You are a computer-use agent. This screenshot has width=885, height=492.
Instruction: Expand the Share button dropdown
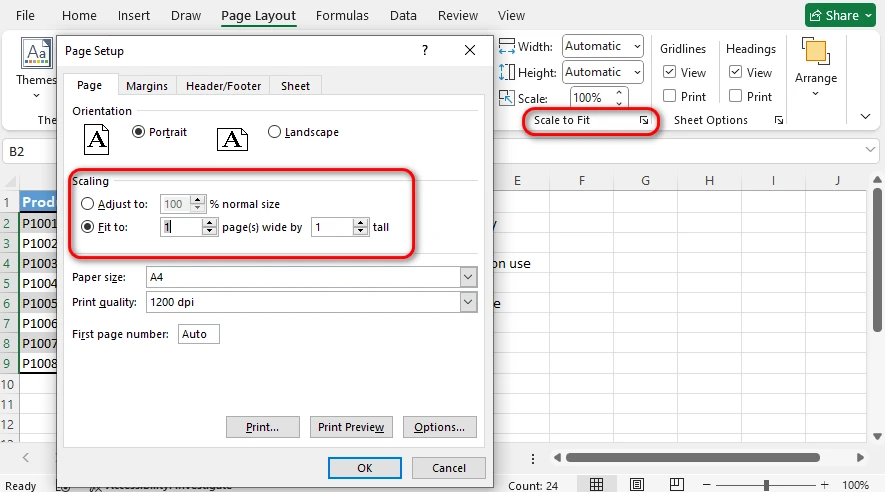pos(868,16)
